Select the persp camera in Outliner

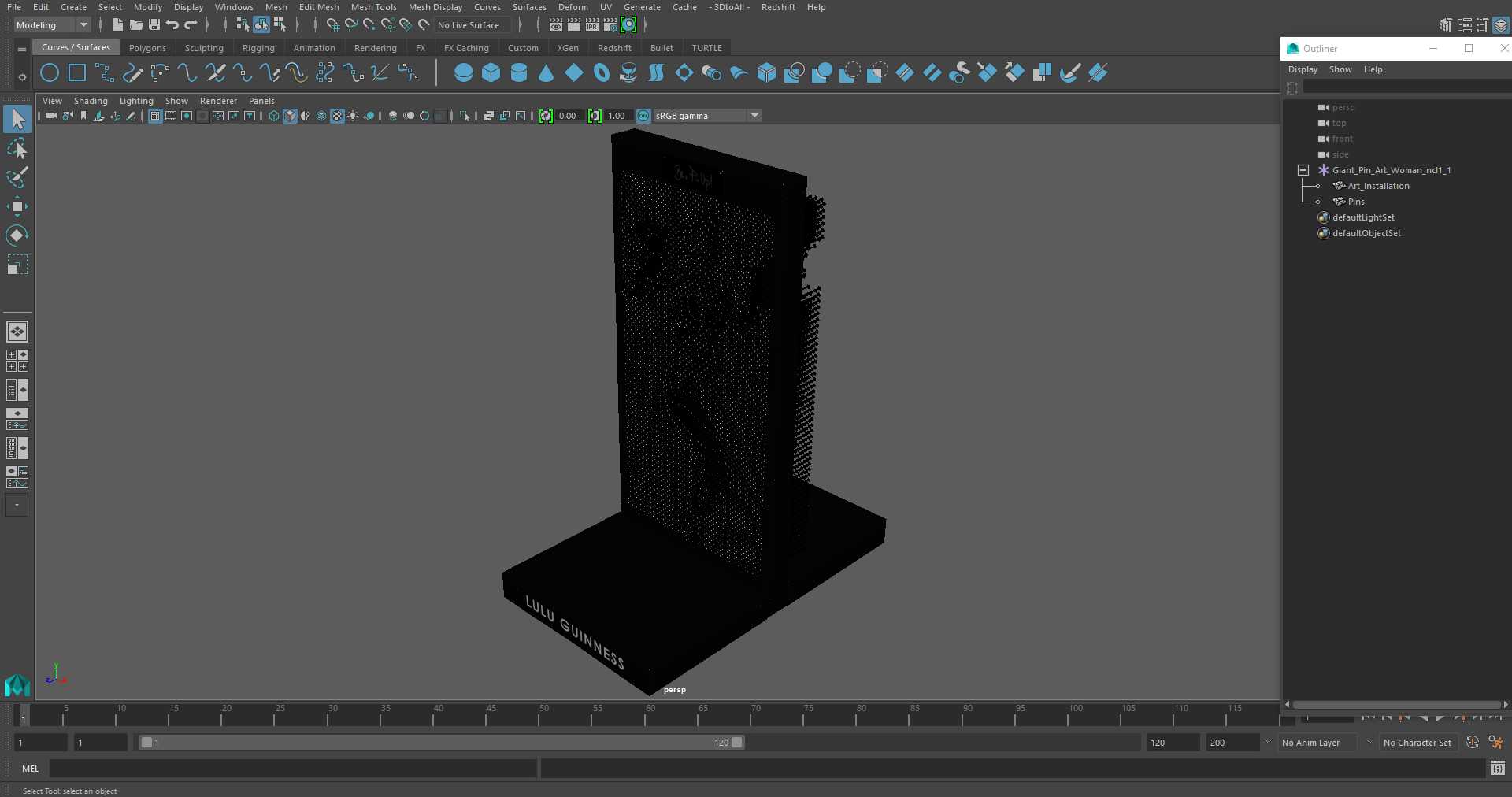coord(1343,107)
